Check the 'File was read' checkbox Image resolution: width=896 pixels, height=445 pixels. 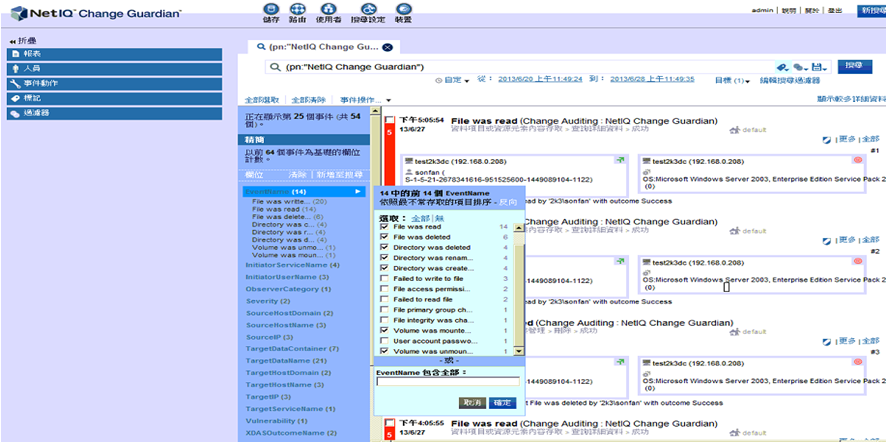[384, 227]
